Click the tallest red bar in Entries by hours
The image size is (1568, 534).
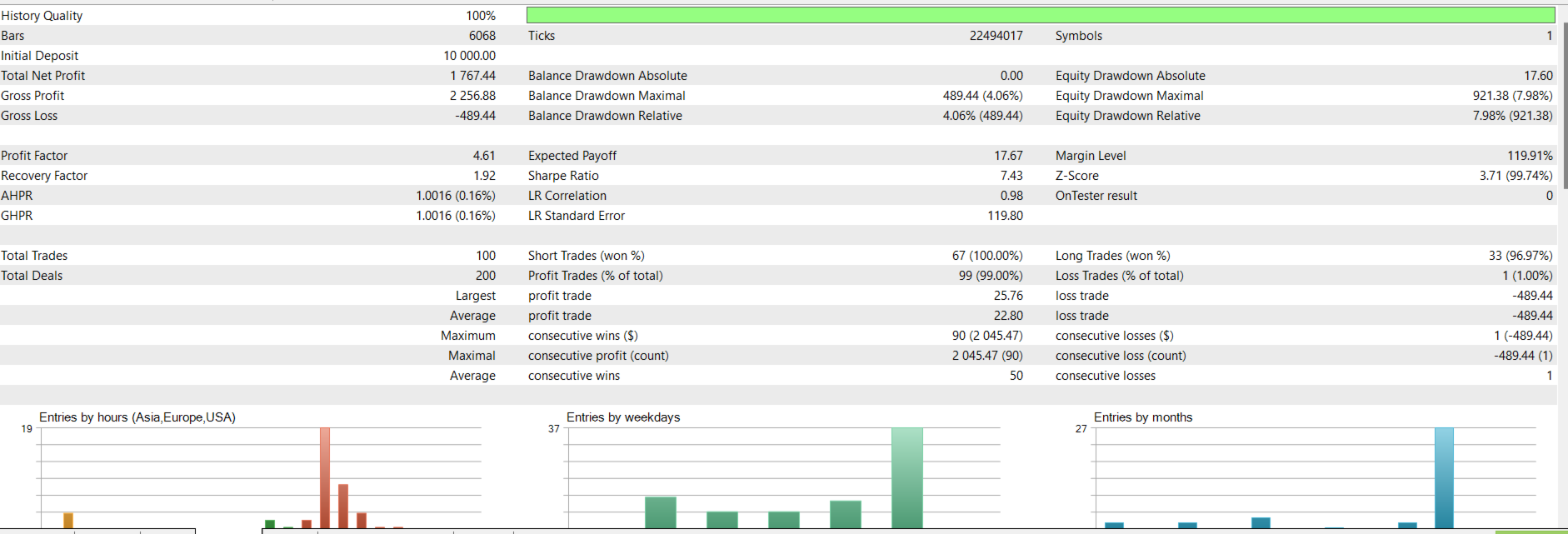pyautogui.click(x=325, y=478)
